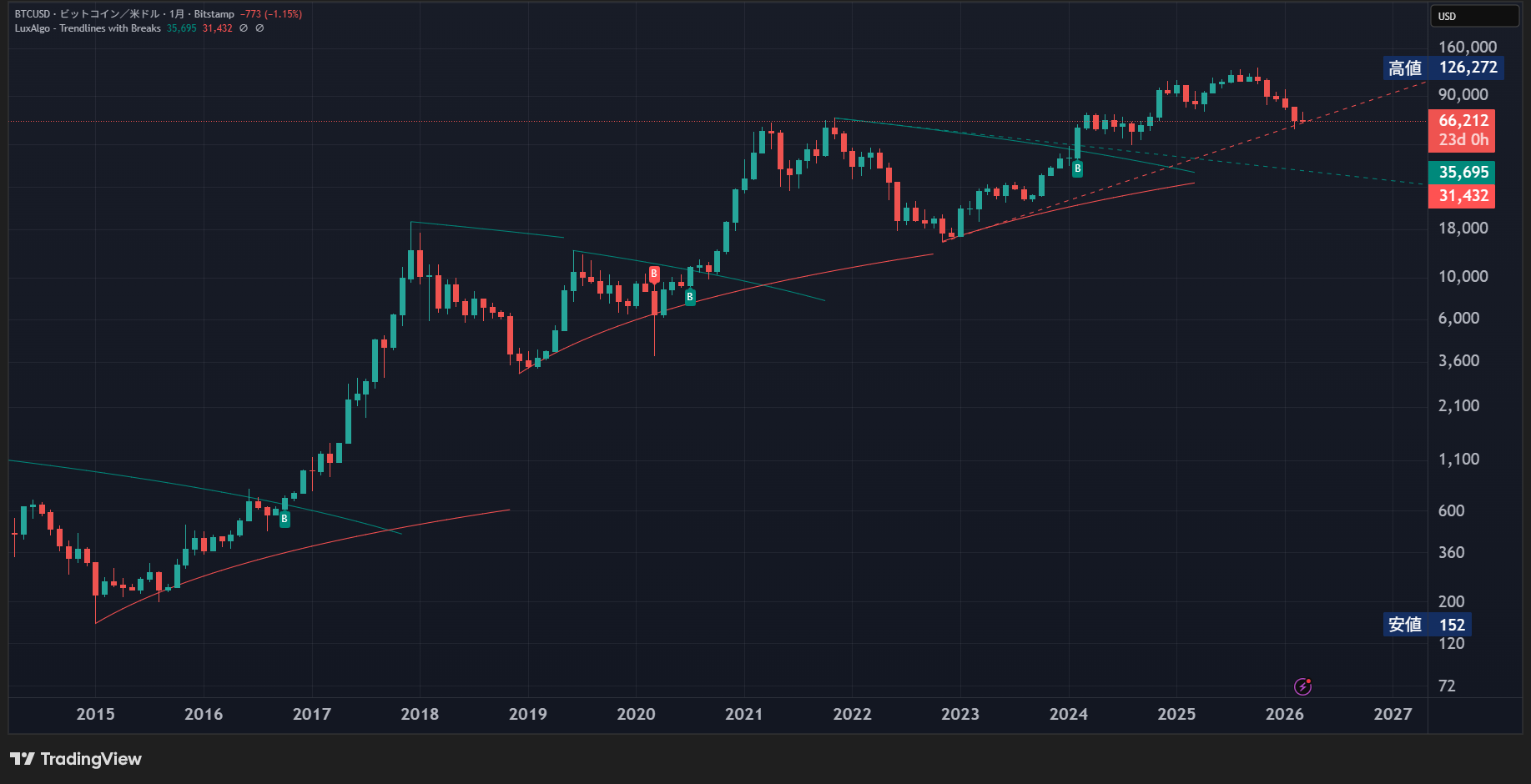Select the green B marker near 2024
Image resolution: width=1531 pixels, height=784 pixels.
(1077, 168)
